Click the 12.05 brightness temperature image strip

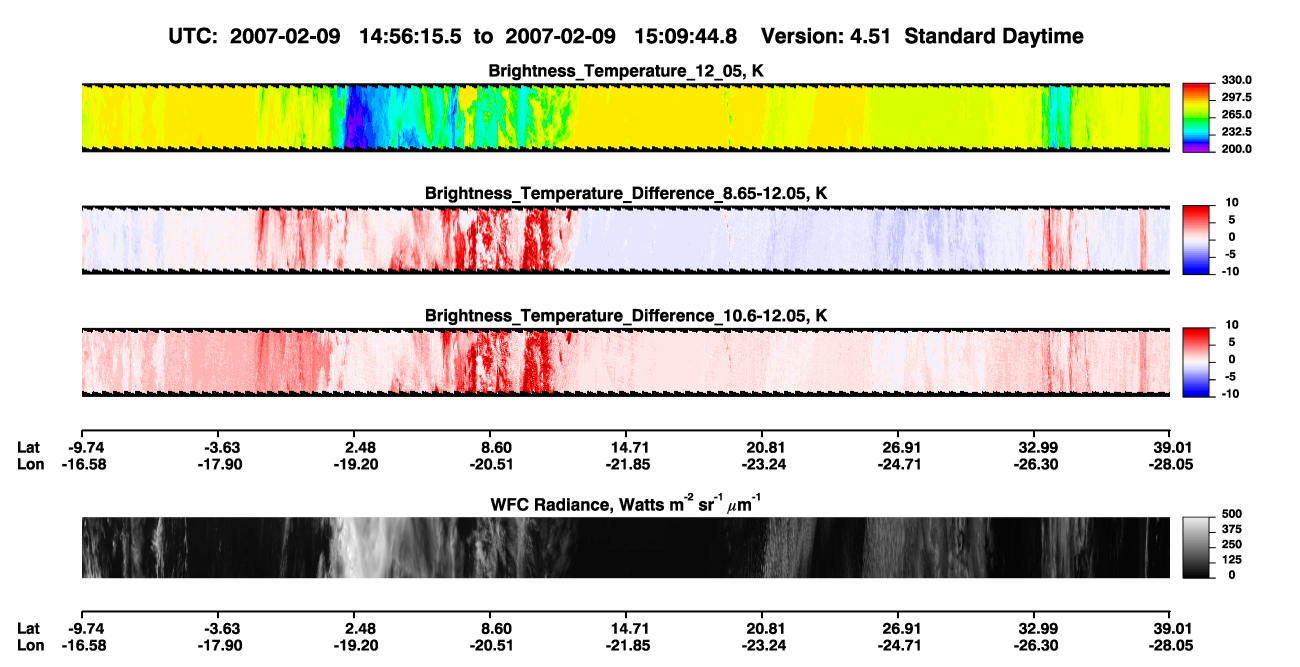(x=626, y=117)
